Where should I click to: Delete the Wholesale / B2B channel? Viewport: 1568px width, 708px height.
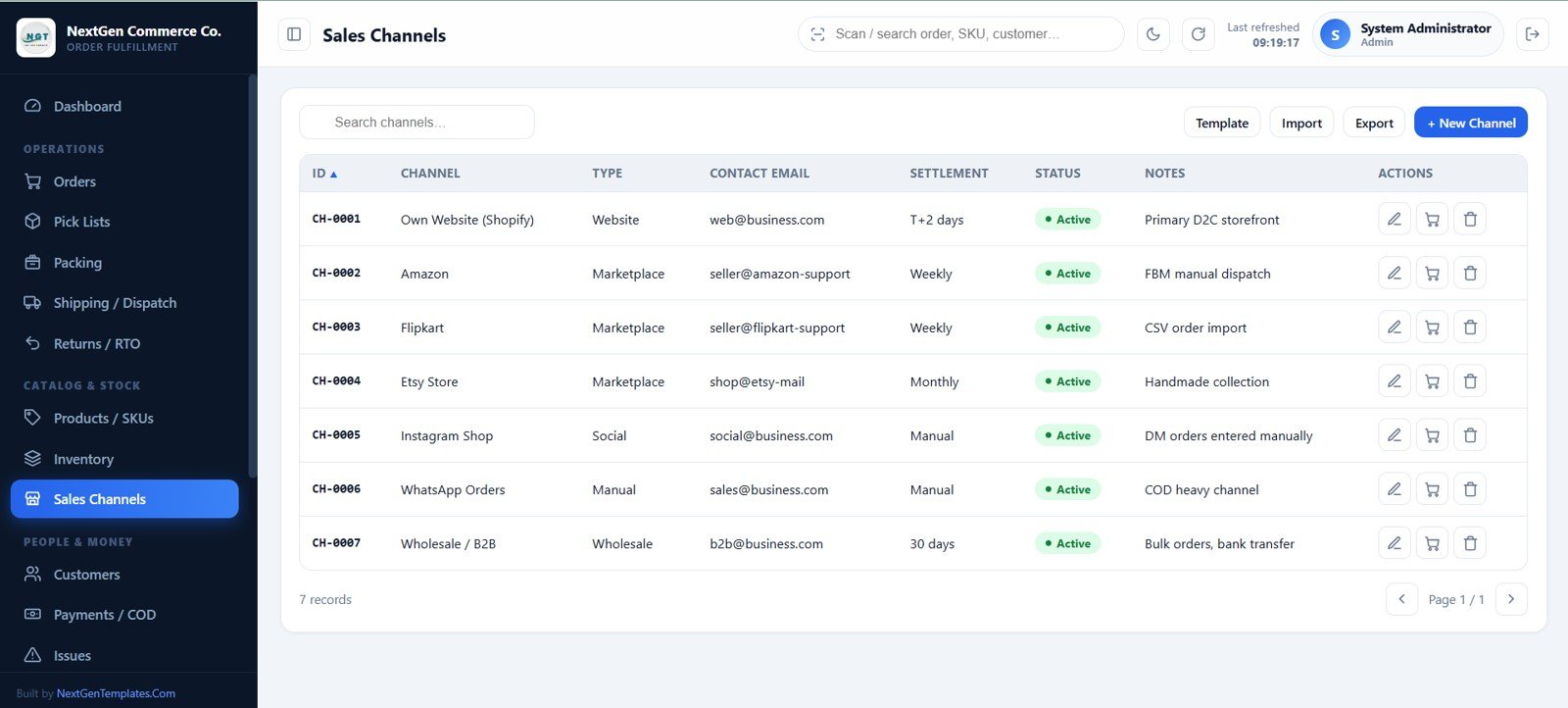click(x=1470, y=542)
